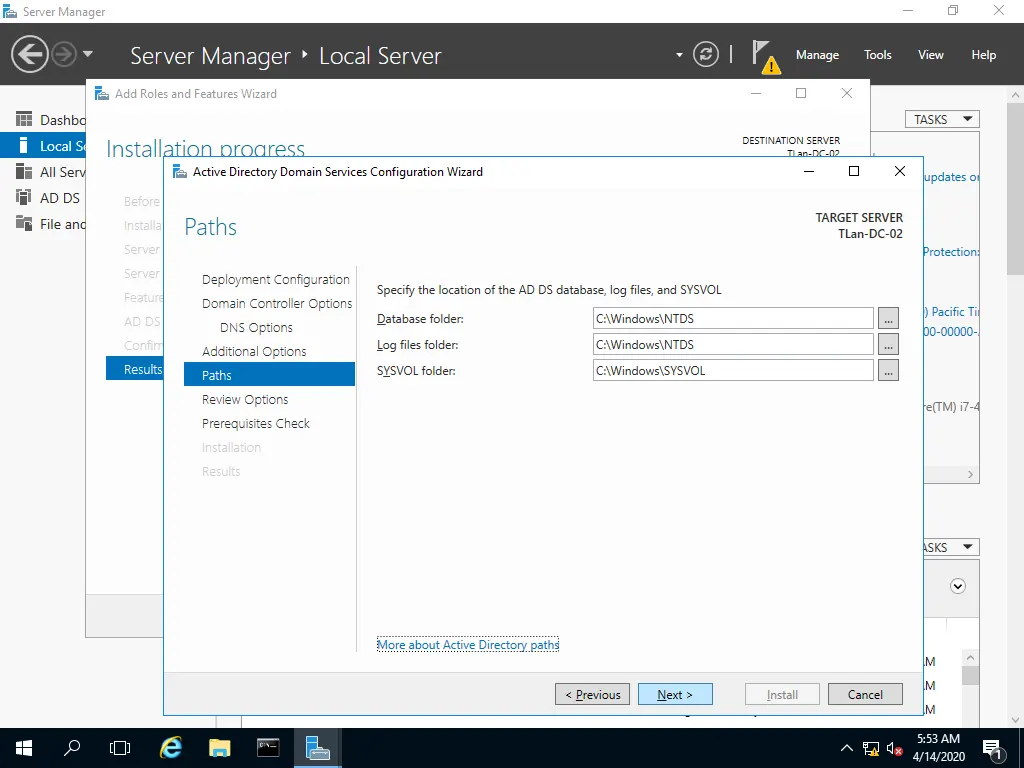This screenshot has height=768, width=1024.
Task: Click the Previous button
Action: (592, 694)
